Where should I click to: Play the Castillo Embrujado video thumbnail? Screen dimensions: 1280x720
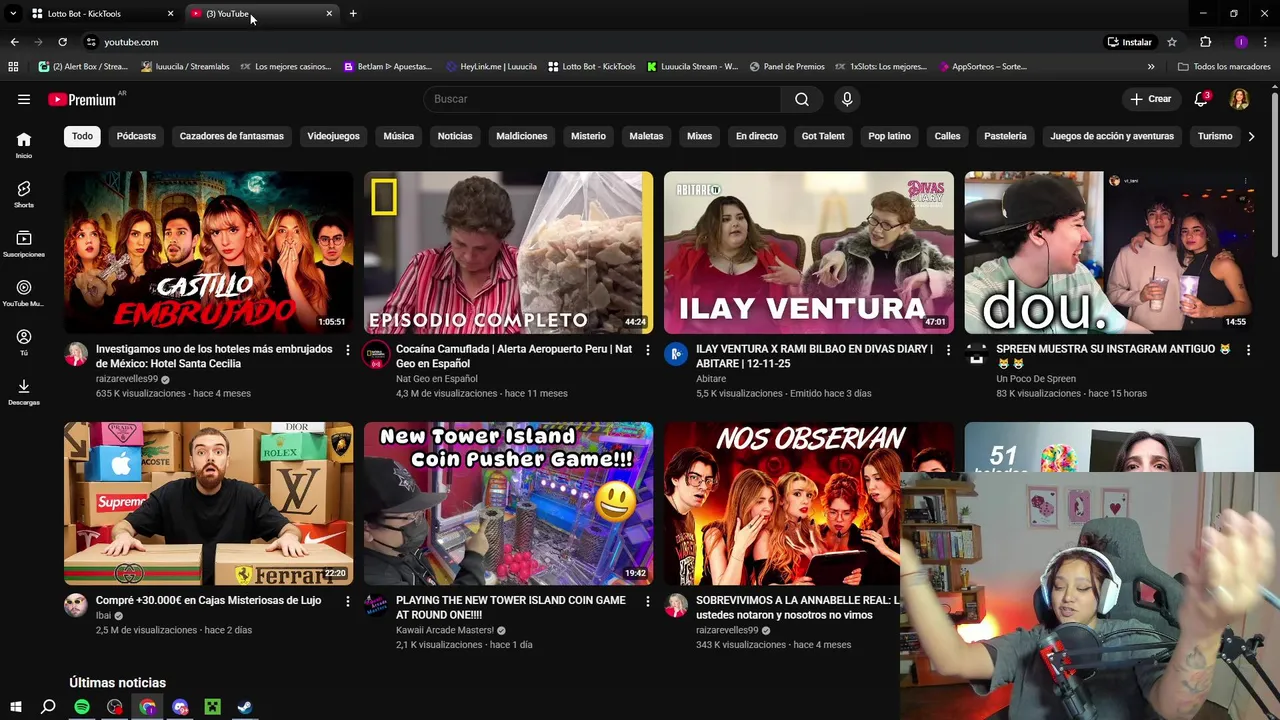(209, 252)
